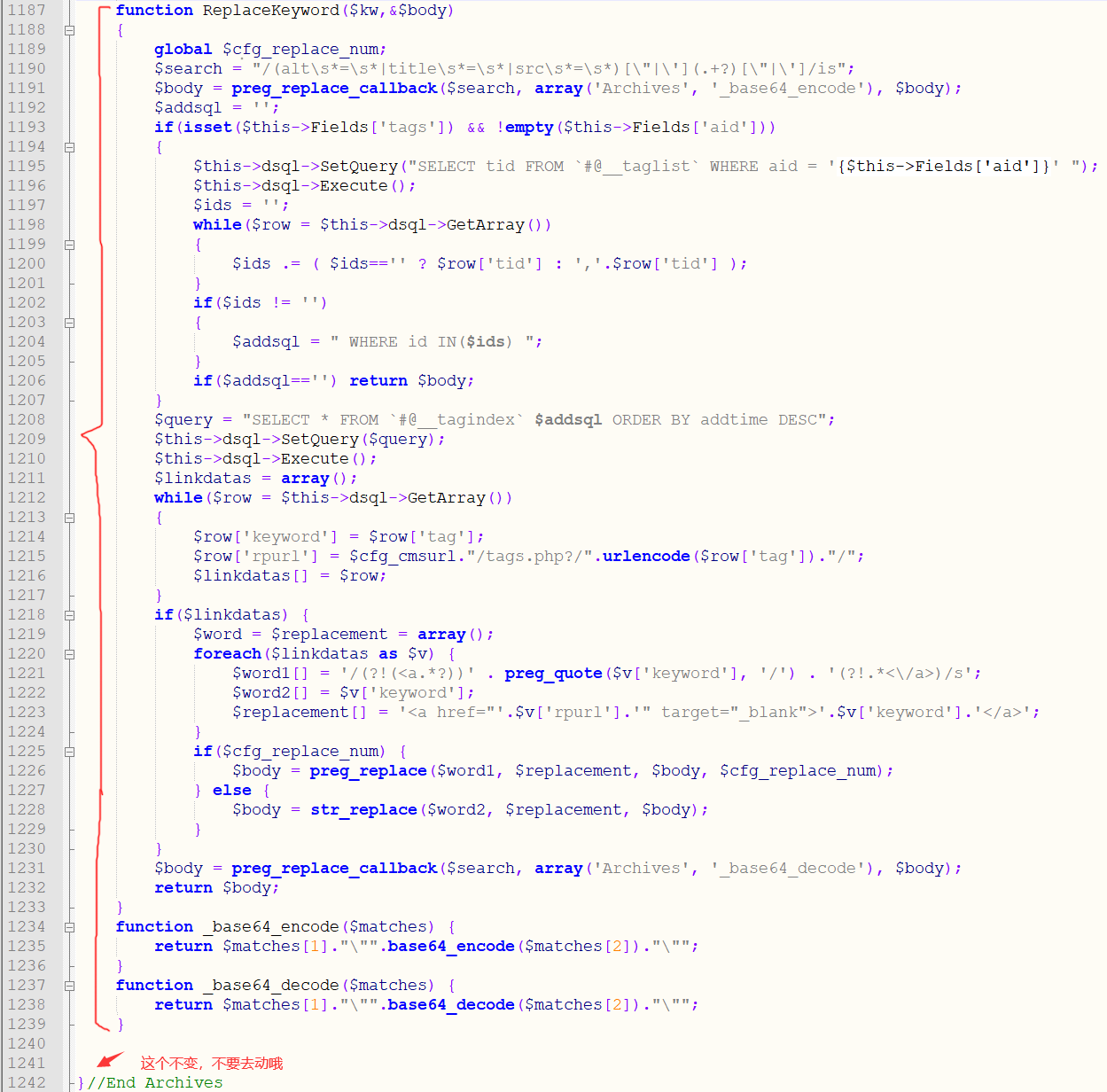
Task: Fold the if($linkdatas) block
Action: [x=69, y=615]
